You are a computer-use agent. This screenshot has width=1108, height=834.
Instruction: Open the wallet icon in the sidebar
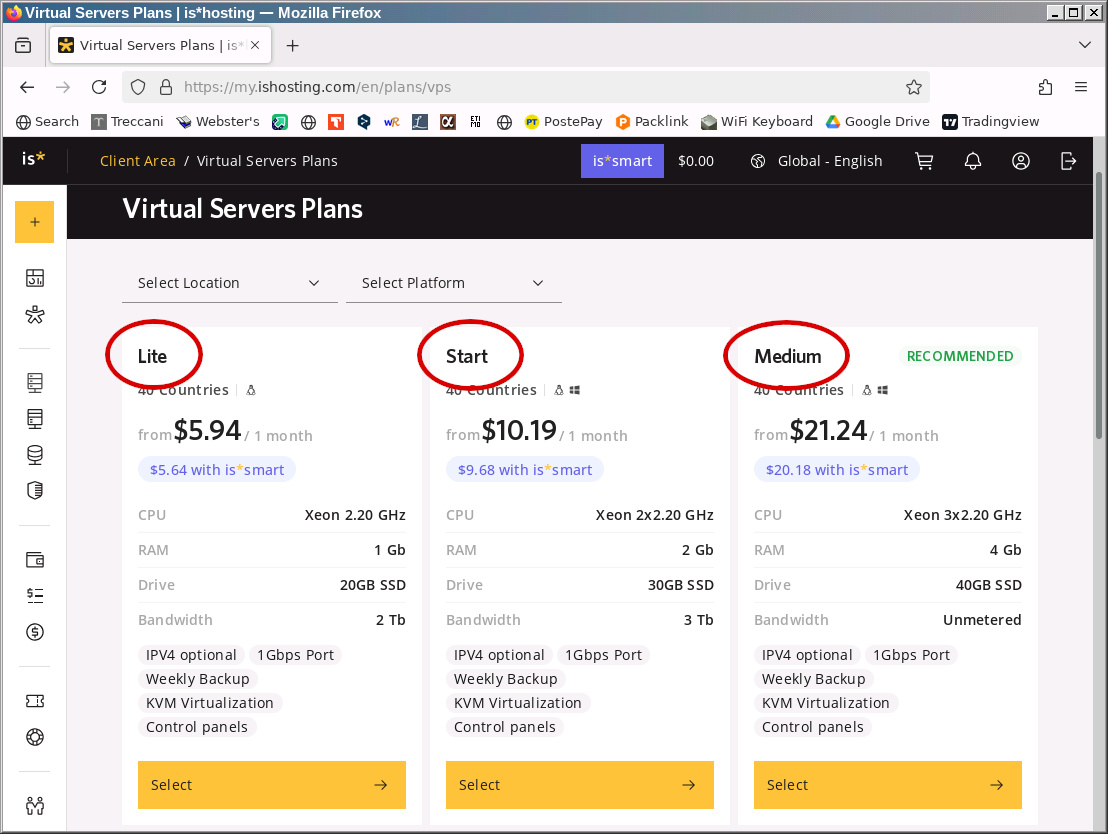35,560
